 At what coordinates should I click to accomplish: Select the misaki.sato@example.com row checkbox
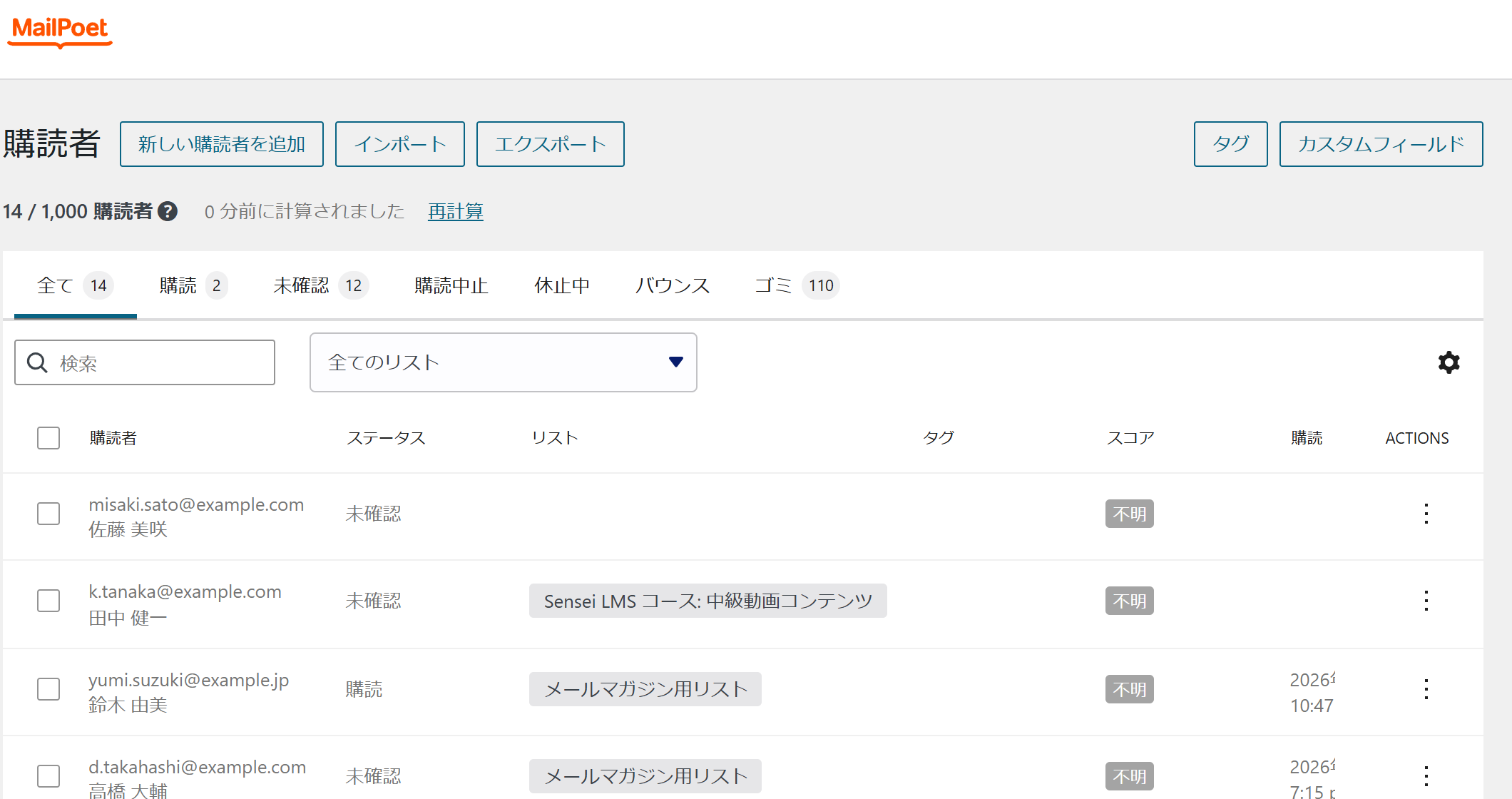48,514
